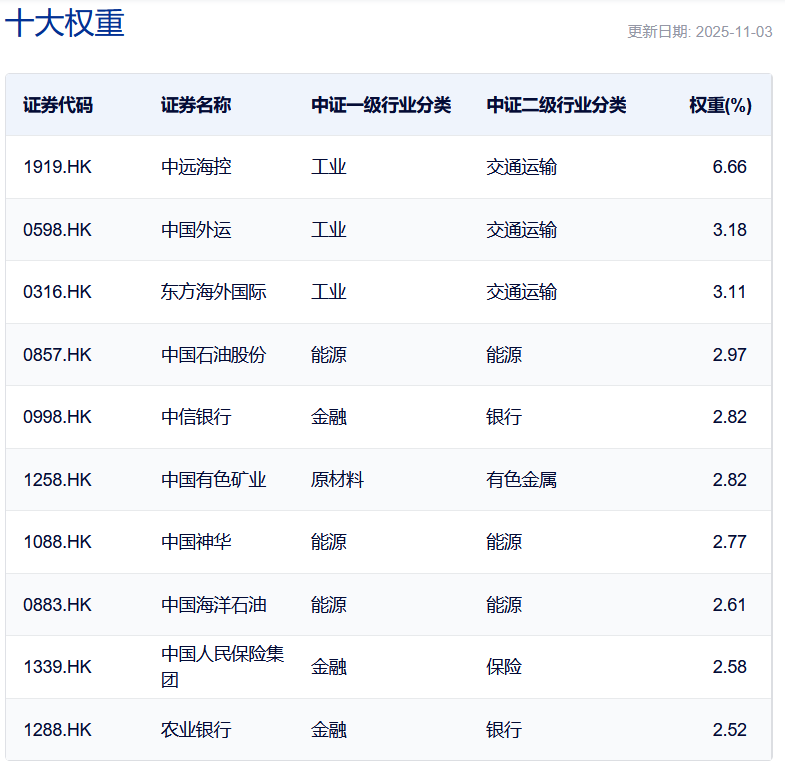This screenshot has height=775, width=785.
Task: Click the 农业银行 security name
Action: click(196, 730)
